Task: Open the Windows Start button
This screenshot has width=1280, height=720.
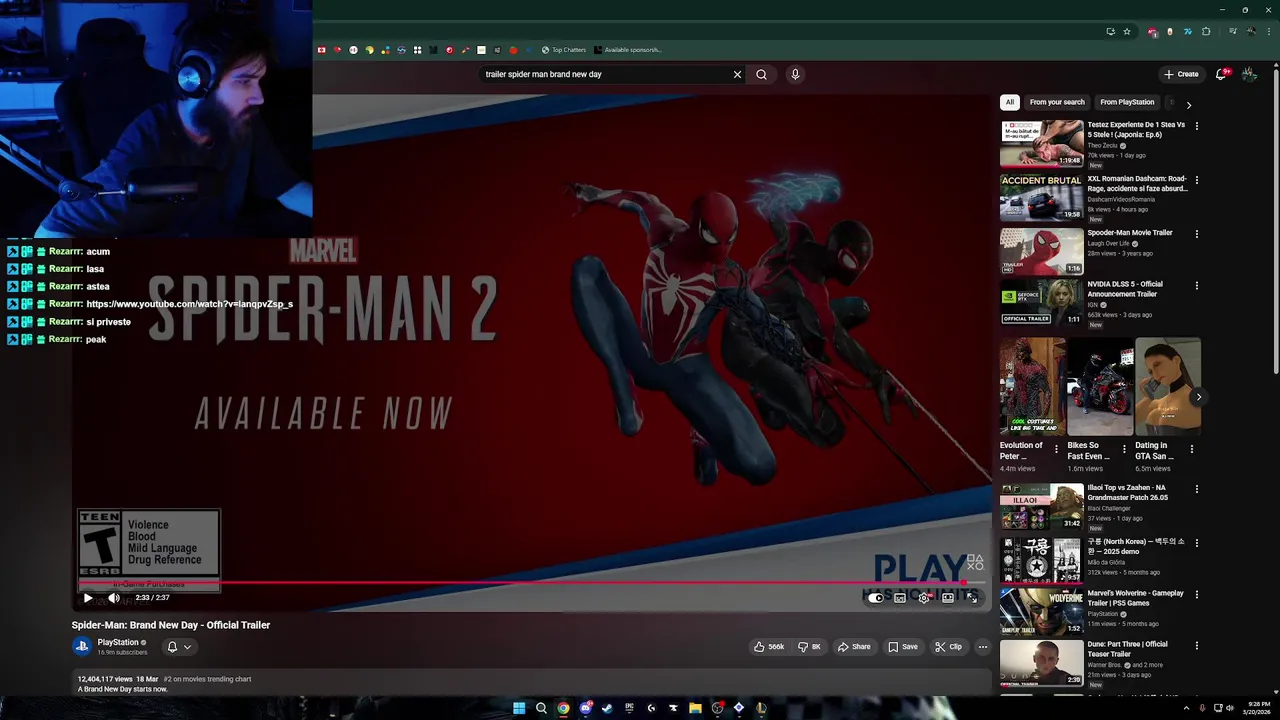Action: coord(519,708)
